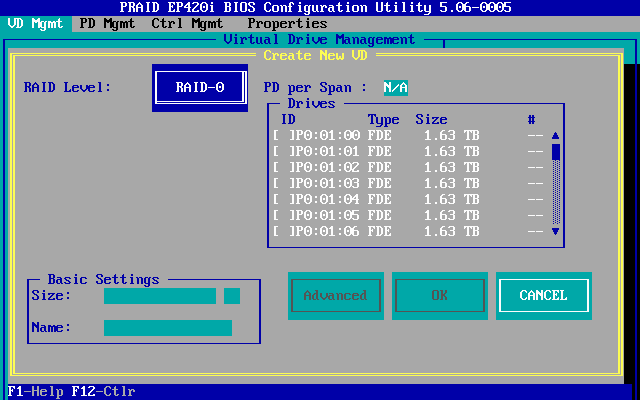Enable the checkbox for drive P0:01:03

(x=282, y=183)
